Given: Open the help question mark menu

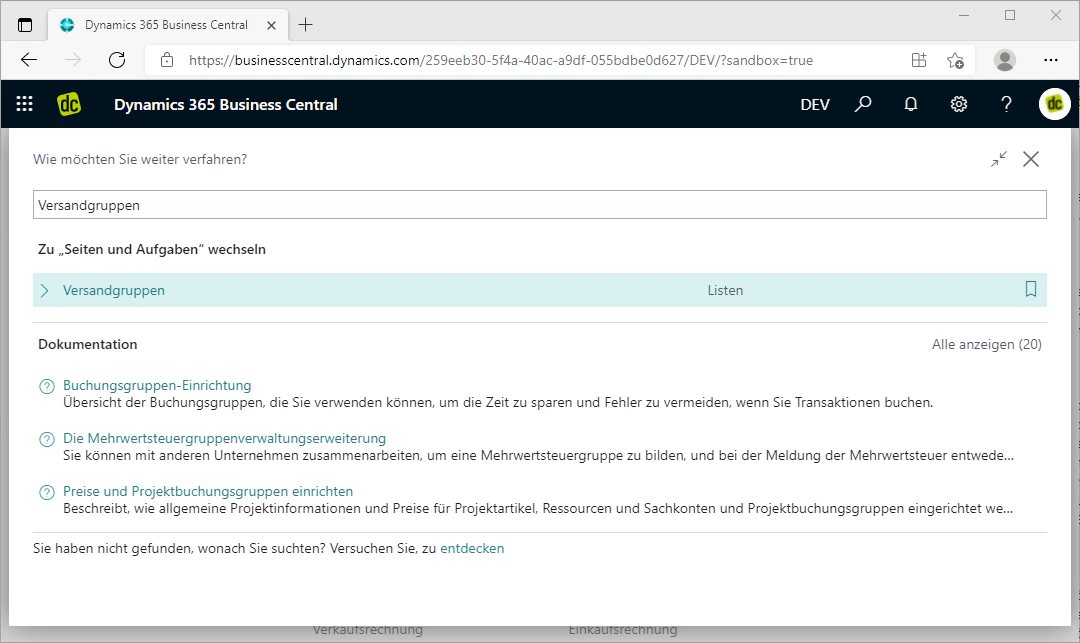Looking at the screenshot, I should pos(1006,104).
